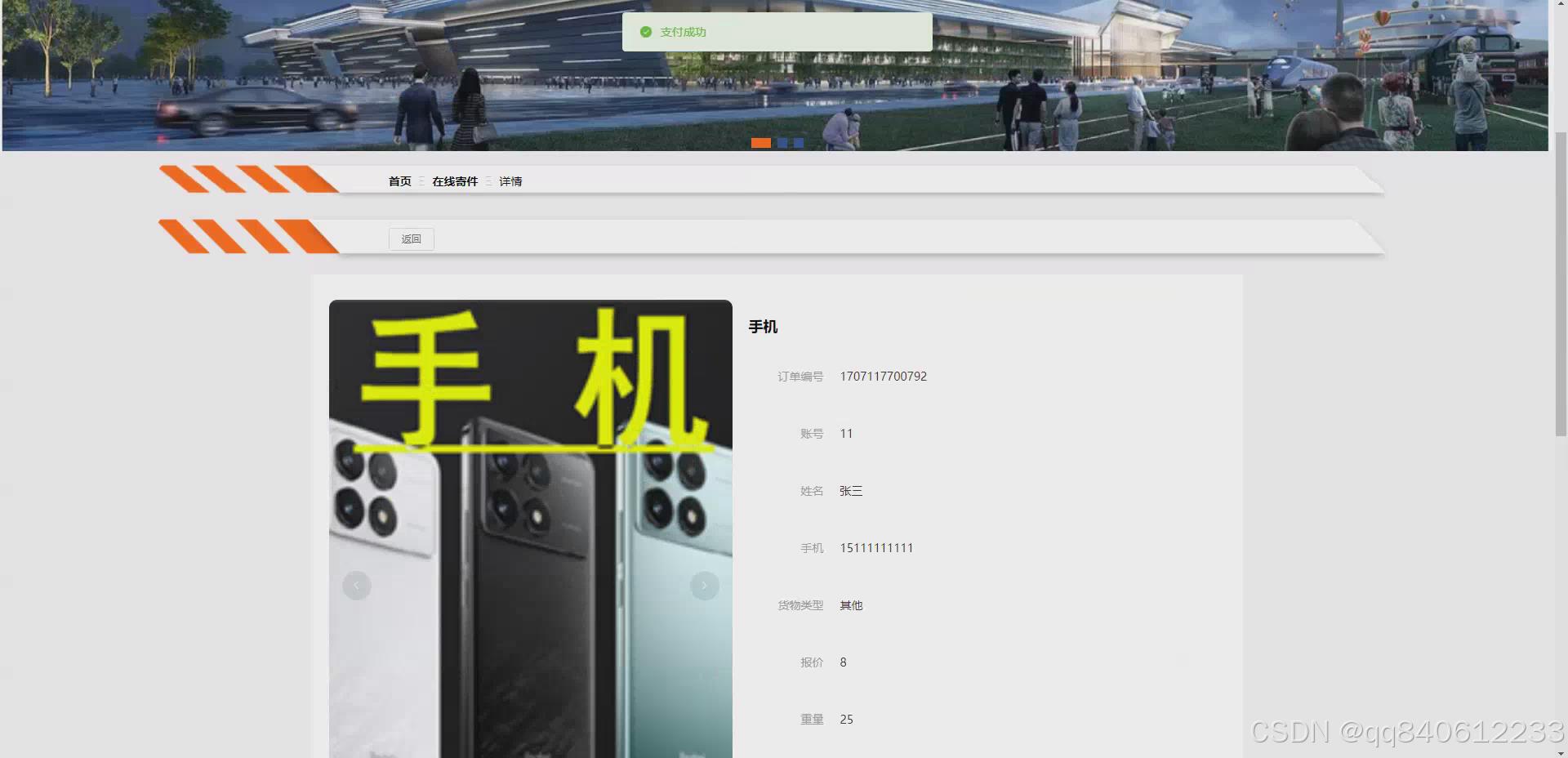Viewport: 1568px width, 758px height.
Task: Click the 手机 product image thumbnail
Action: [x=531, y=531]
